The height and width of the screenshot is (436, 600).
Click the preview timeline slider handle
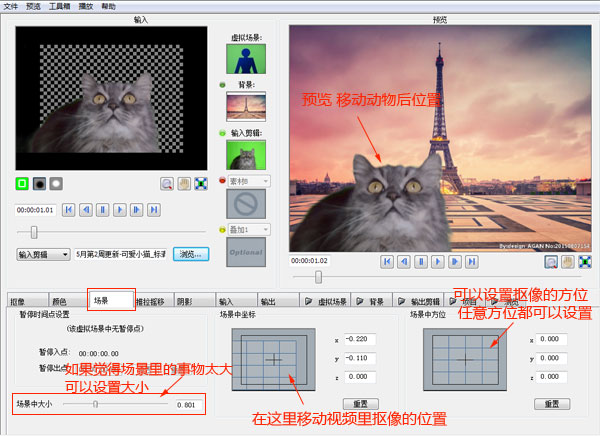[x=318, y=277]
